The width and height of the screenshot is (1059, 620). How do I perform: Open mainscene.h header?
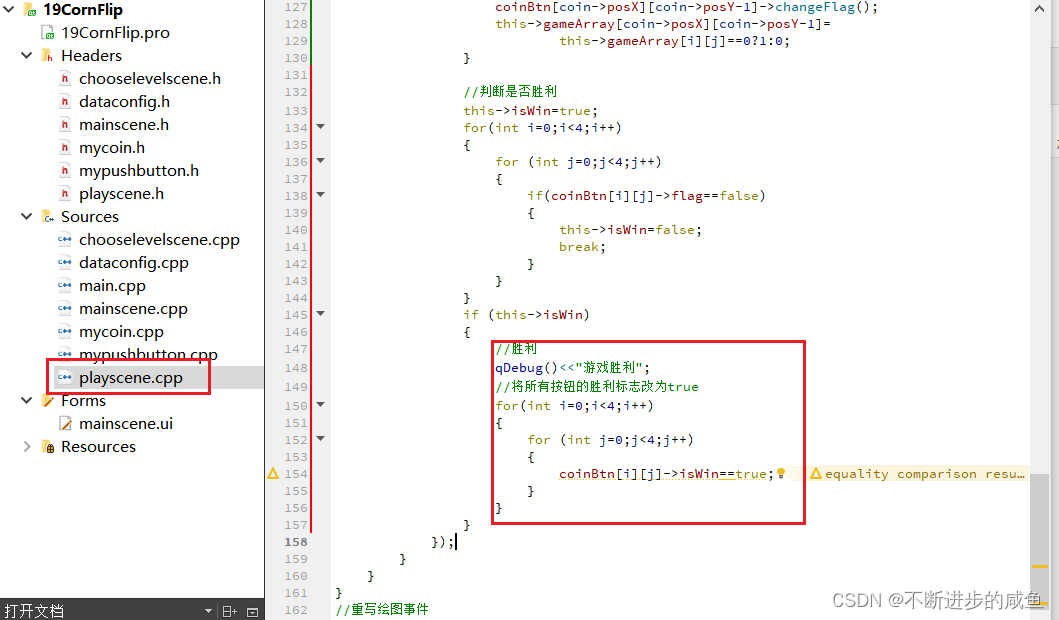click(x=124, y=124)
